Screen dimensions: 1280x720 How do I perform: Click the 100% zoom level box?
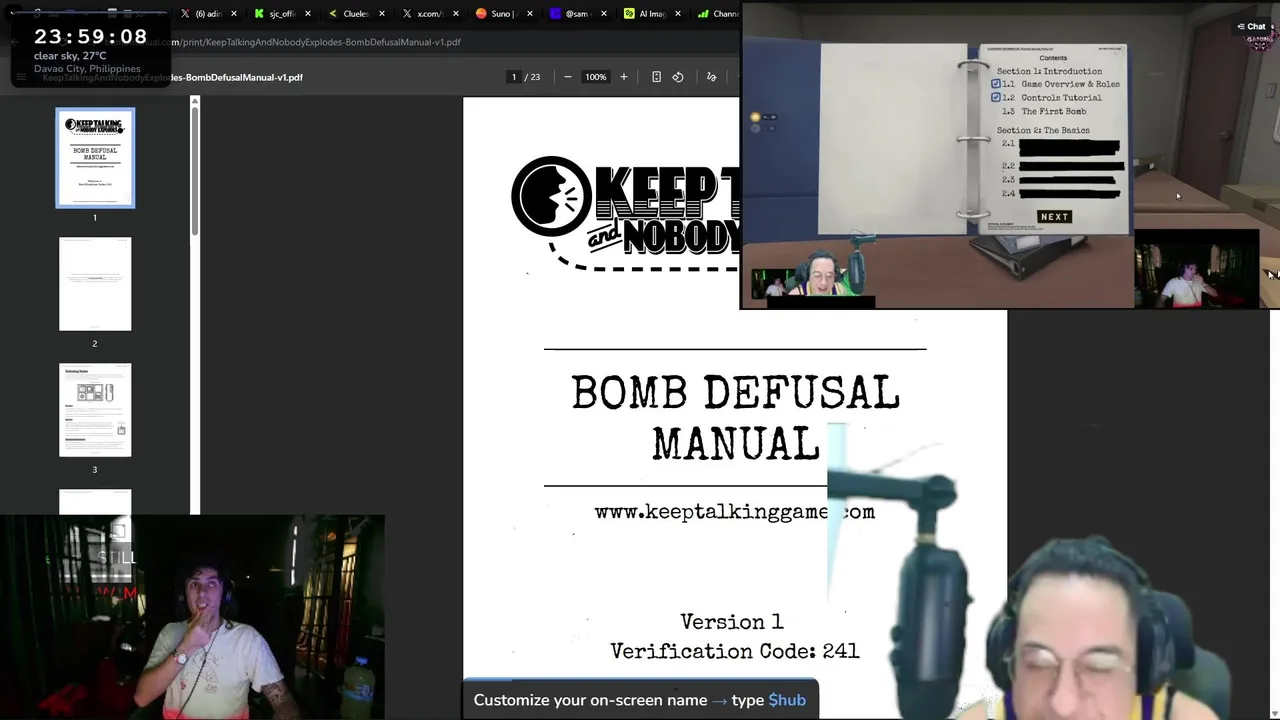click(x=596, y=77)
